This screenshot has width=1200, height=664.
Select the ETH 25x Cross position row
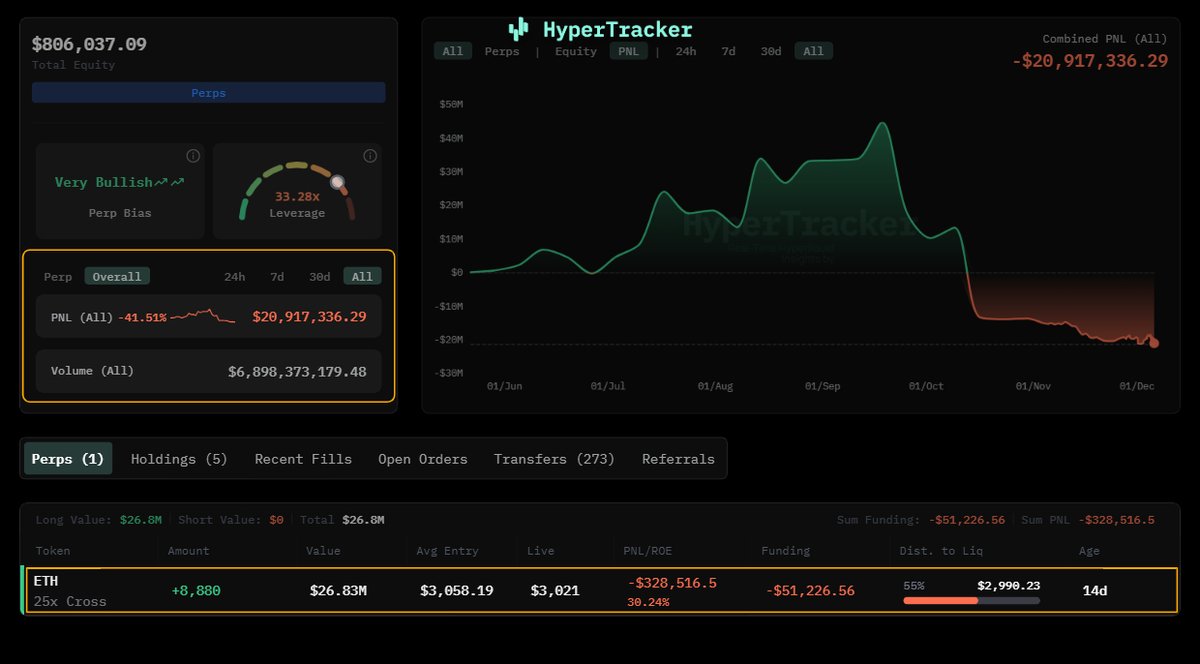click(600, 590)
